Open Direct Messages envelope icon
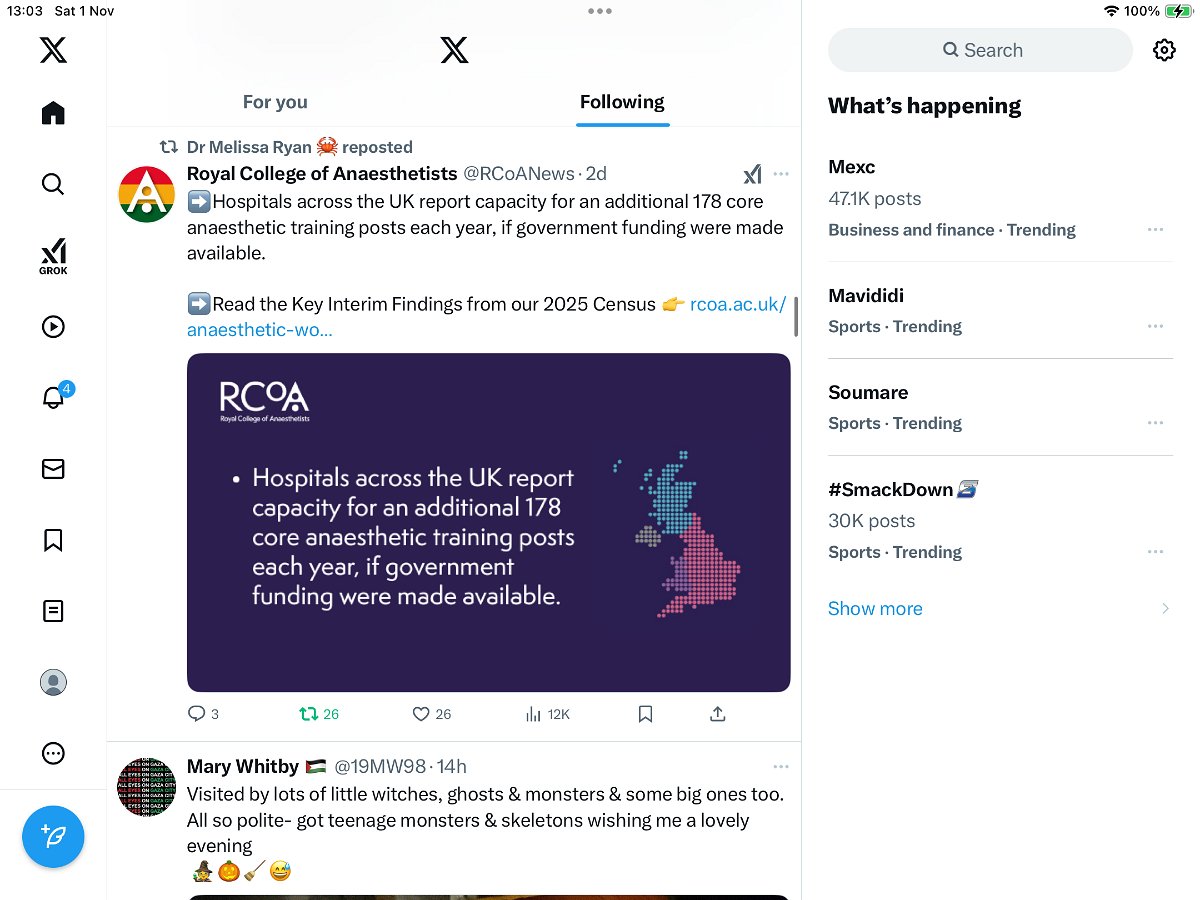 click(53, 469)
